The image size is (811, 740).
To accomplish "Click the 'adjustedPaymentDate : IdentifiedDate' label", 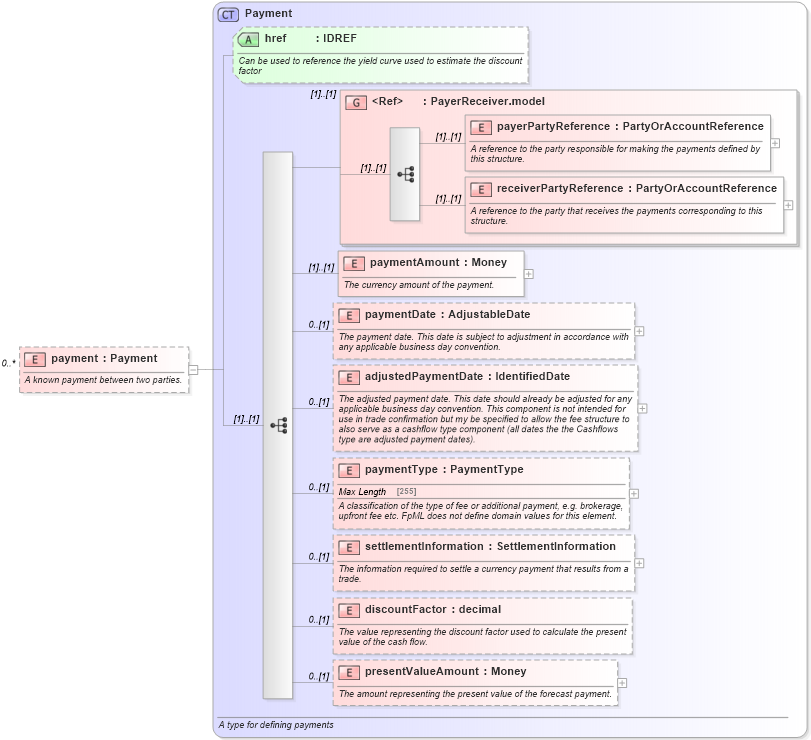I will [467, 376].
